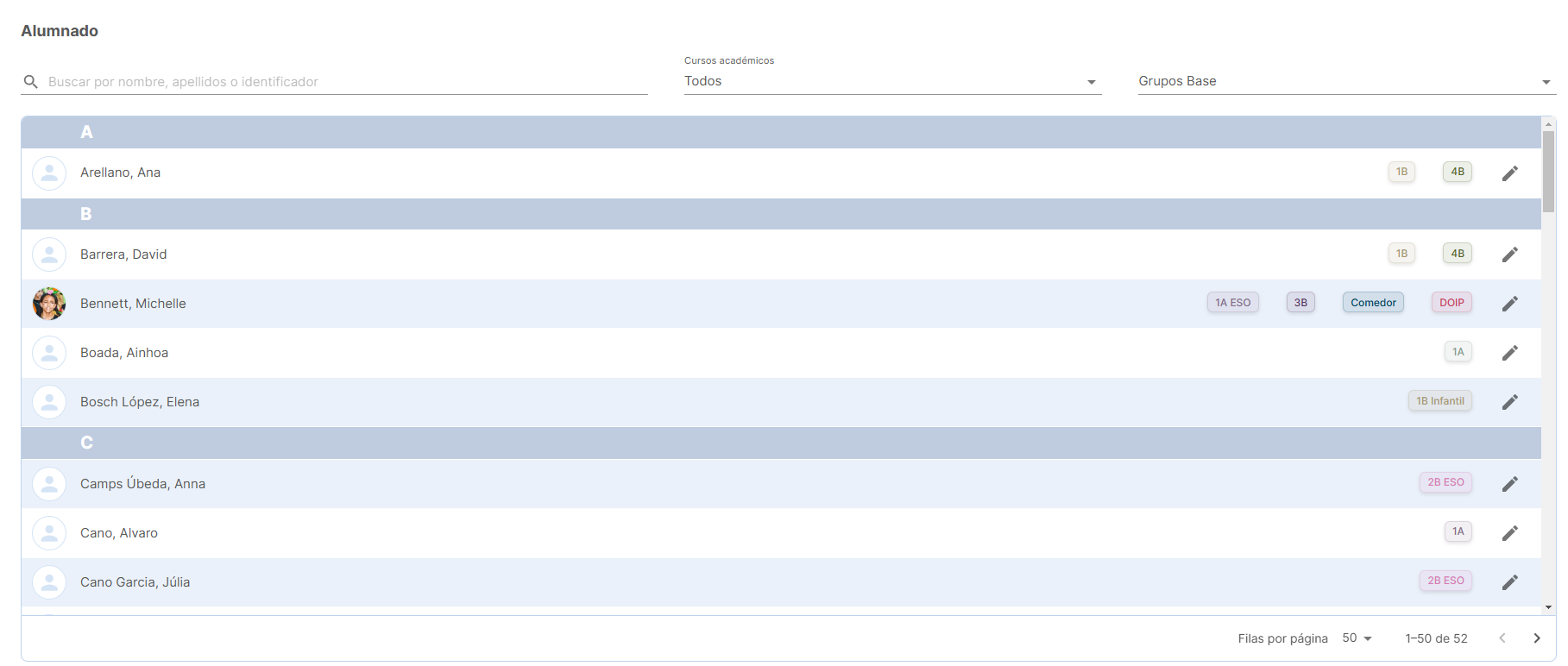
Task: Click 1B tag on Arellano, Ana row
Action: click(x=1401, y=172)
